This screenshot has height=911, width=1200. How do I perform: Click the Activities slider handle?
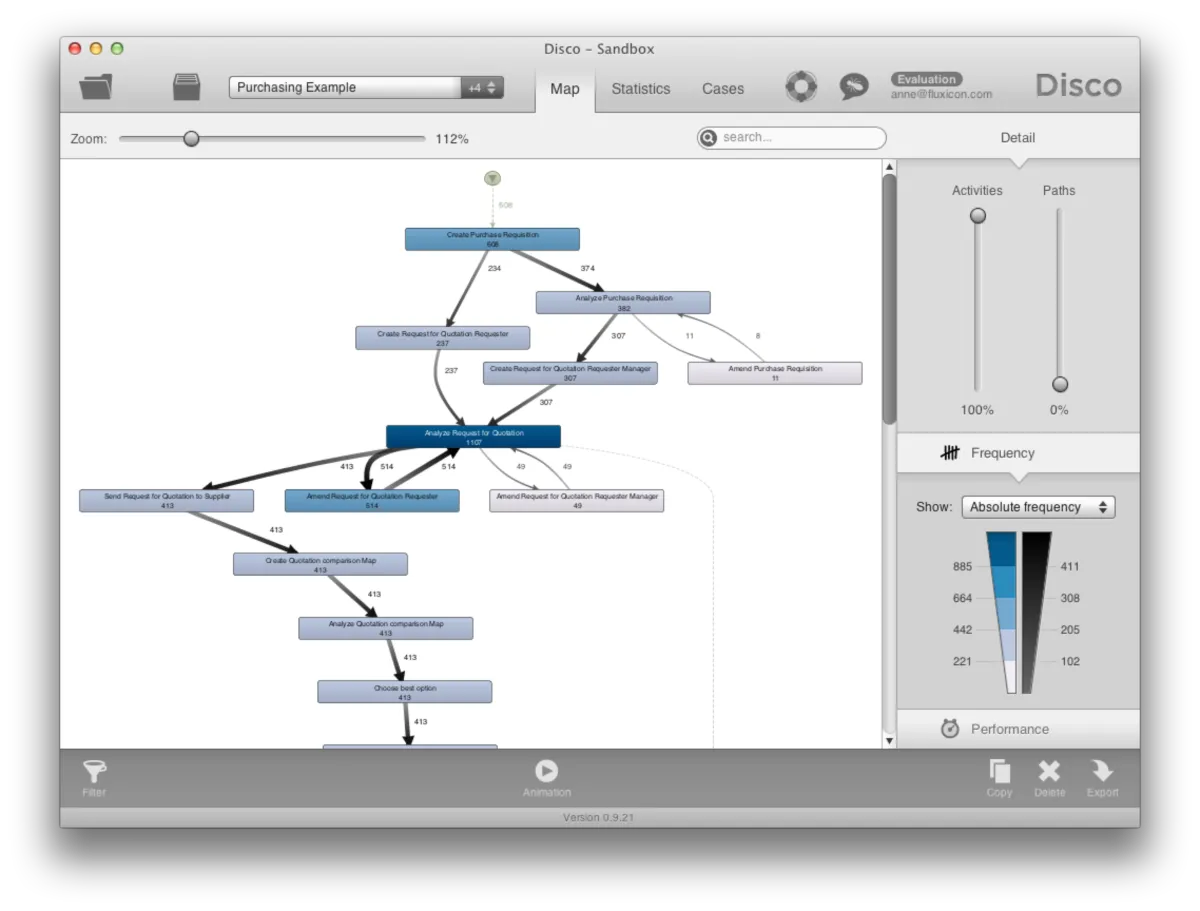click(978, 215)
